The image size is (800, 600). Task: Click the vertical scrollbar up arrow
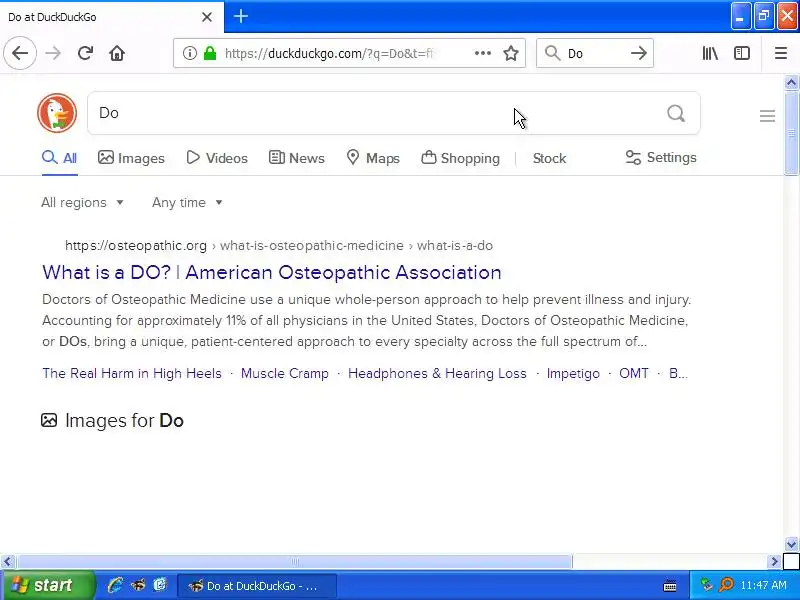click(x=791, y=82)
